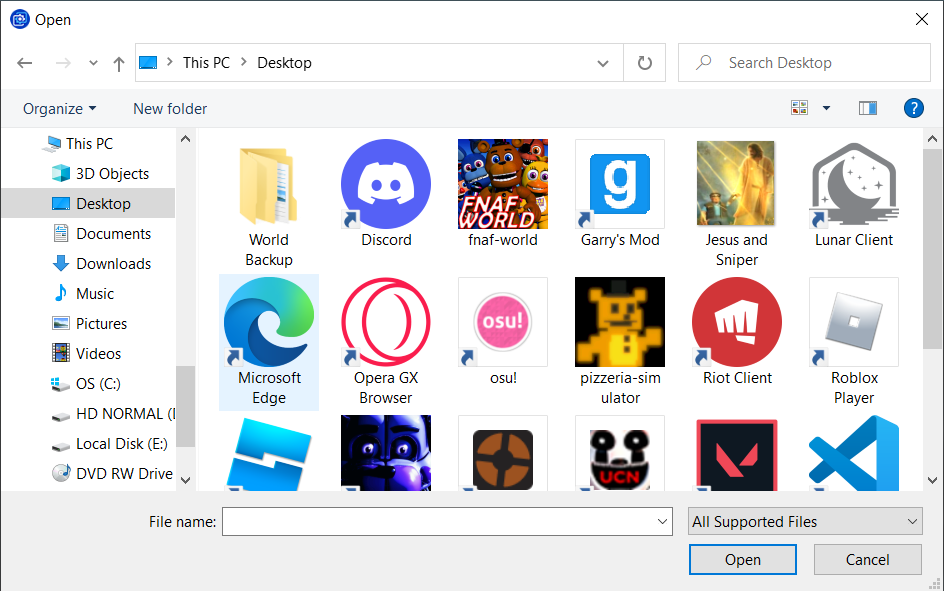
Task: Expand the address bar history dropdown
Action: coord(602,63)
